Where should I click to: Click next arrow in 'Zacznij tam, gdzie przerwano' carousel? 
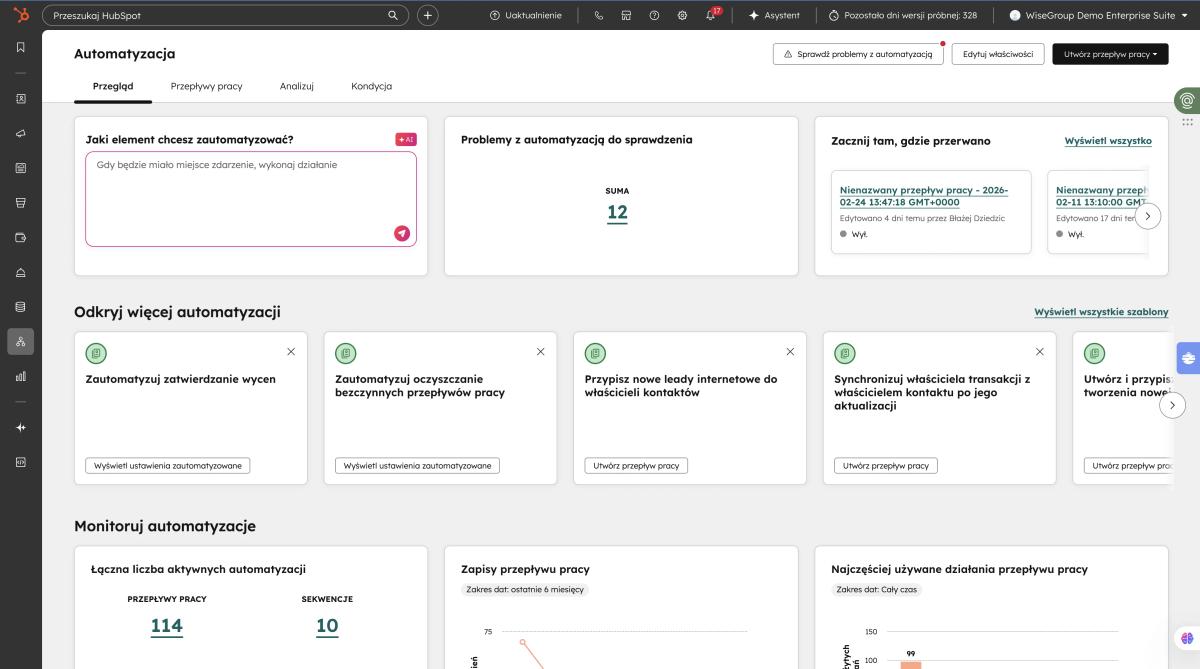[x=1148, y=215]
